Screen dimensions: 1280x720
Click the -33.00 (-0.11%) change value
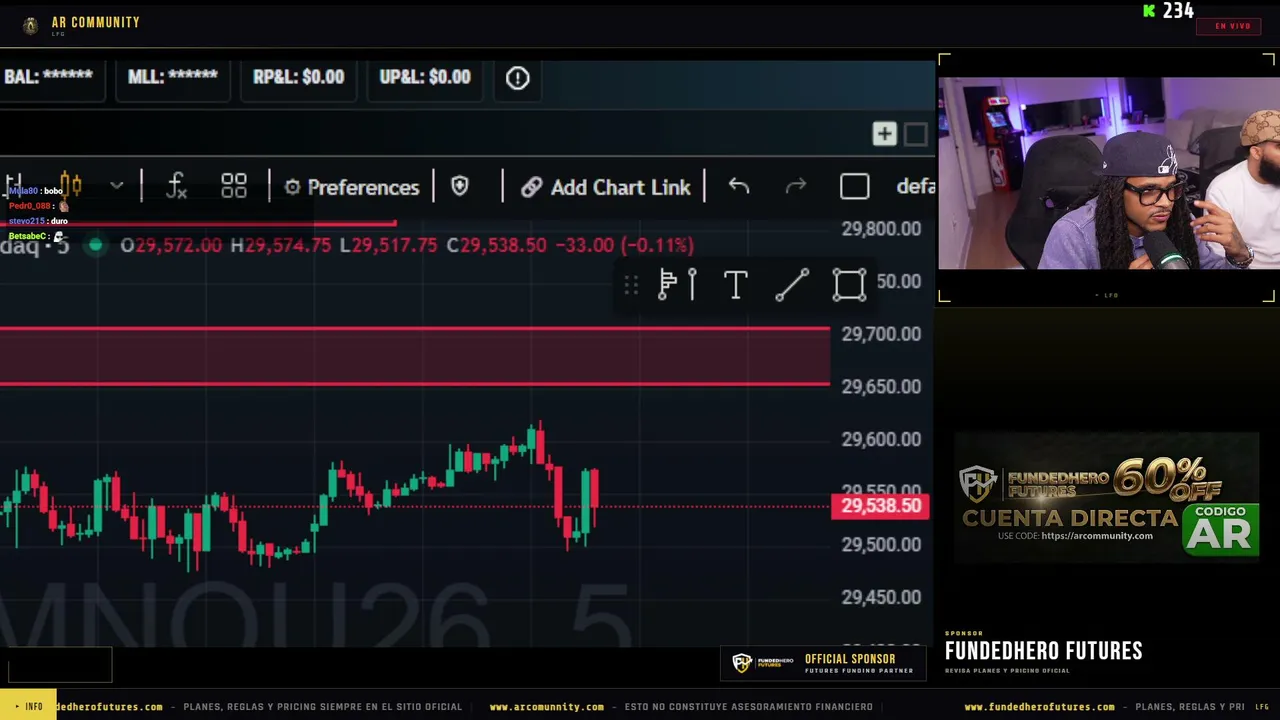point(625,245)
